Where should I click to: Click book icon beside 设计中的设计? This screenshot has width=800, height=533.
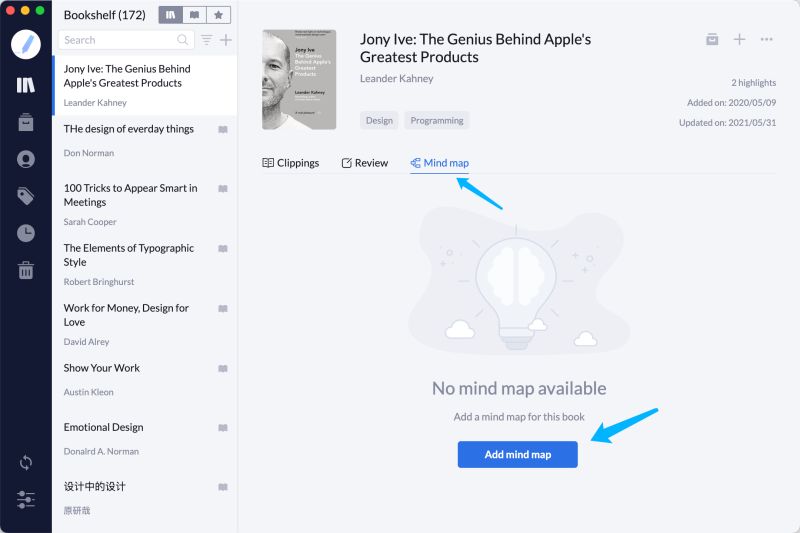point(223,487)
